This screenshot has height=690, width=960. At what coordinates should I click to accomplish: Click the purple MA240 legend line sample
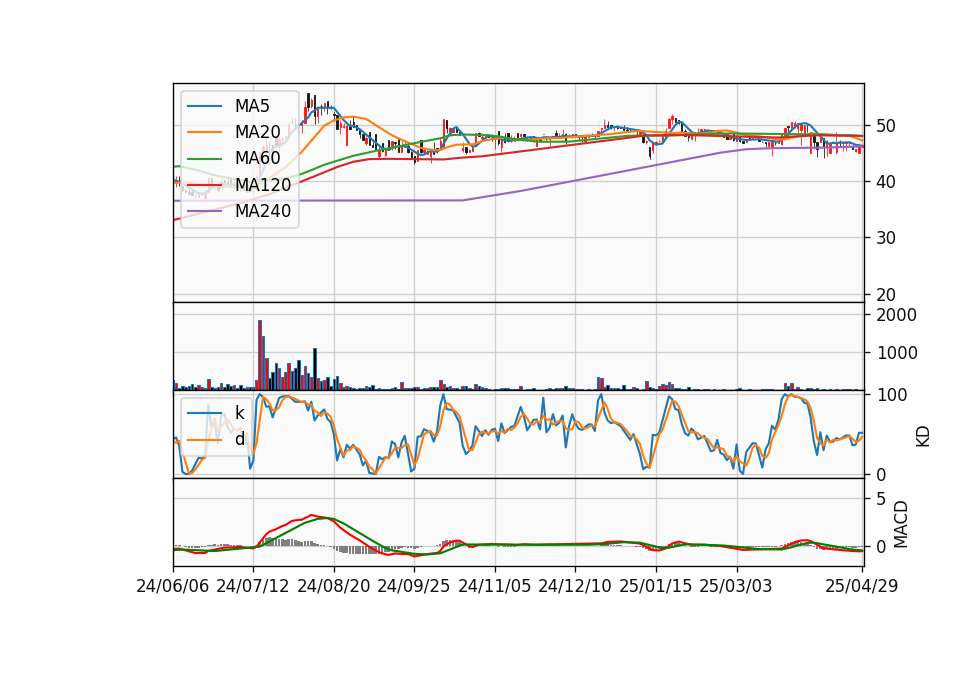(204, 211)
